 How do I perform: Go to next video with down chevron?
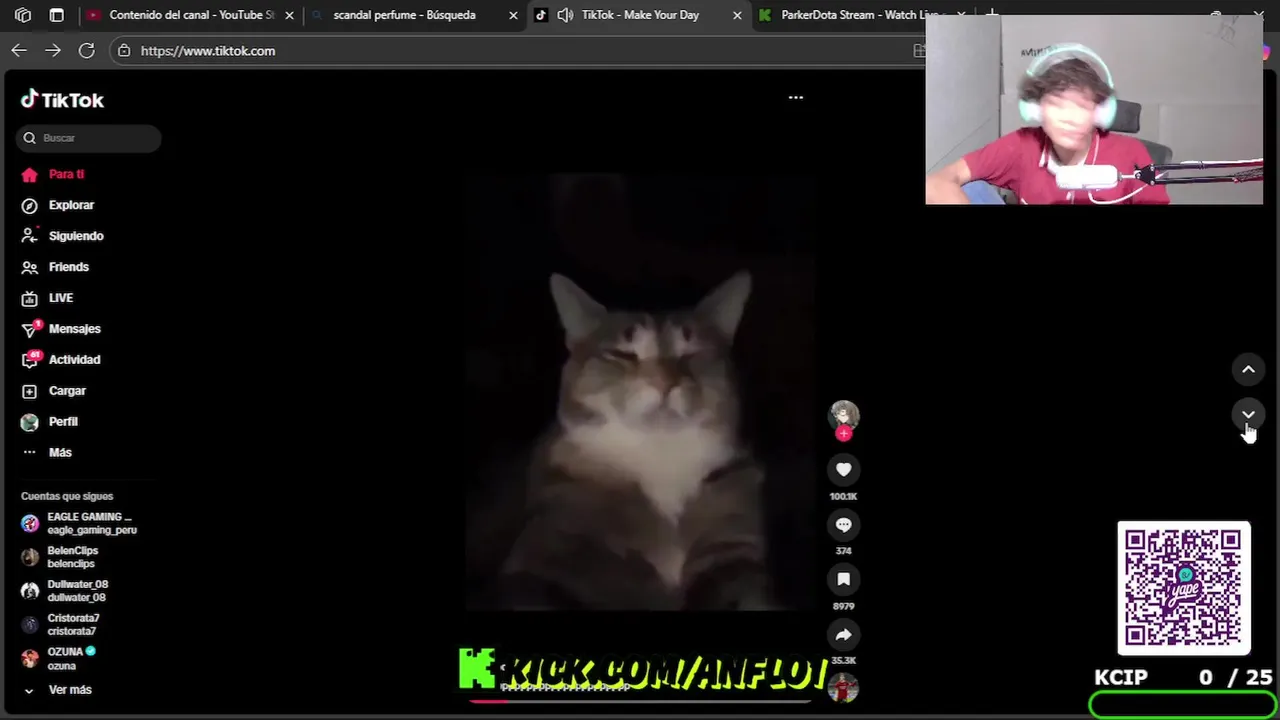tap(1248, 414)
